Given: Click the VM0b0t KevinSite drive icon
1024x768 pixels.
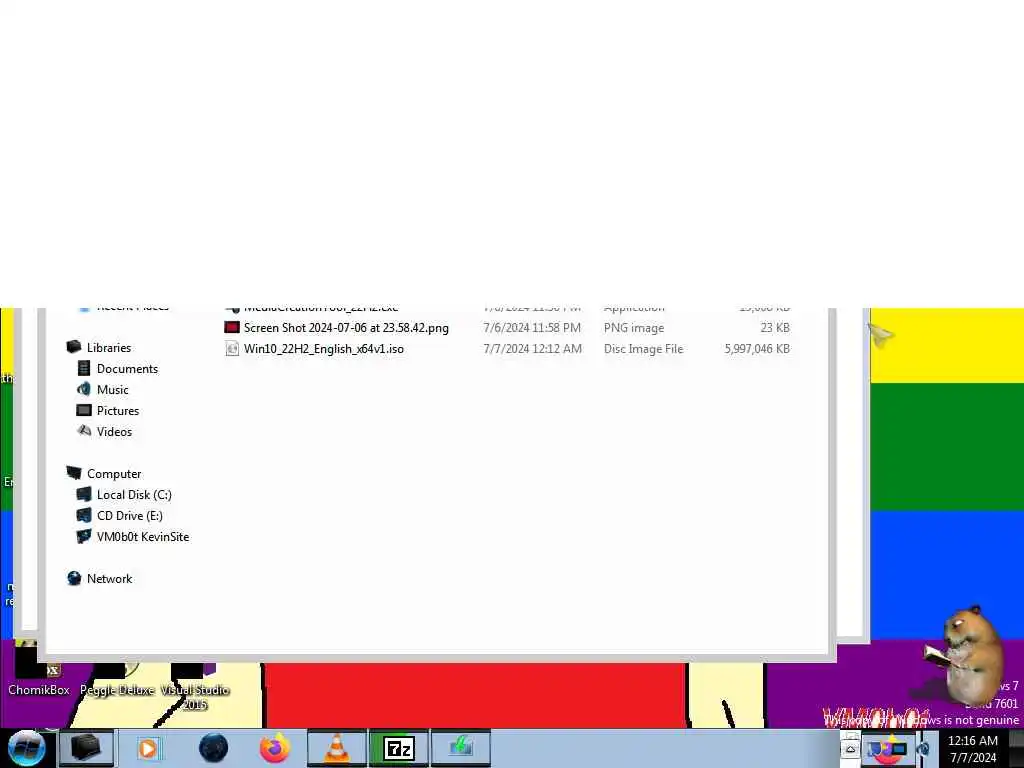Looking at the screenshot, I should [84, 536].
